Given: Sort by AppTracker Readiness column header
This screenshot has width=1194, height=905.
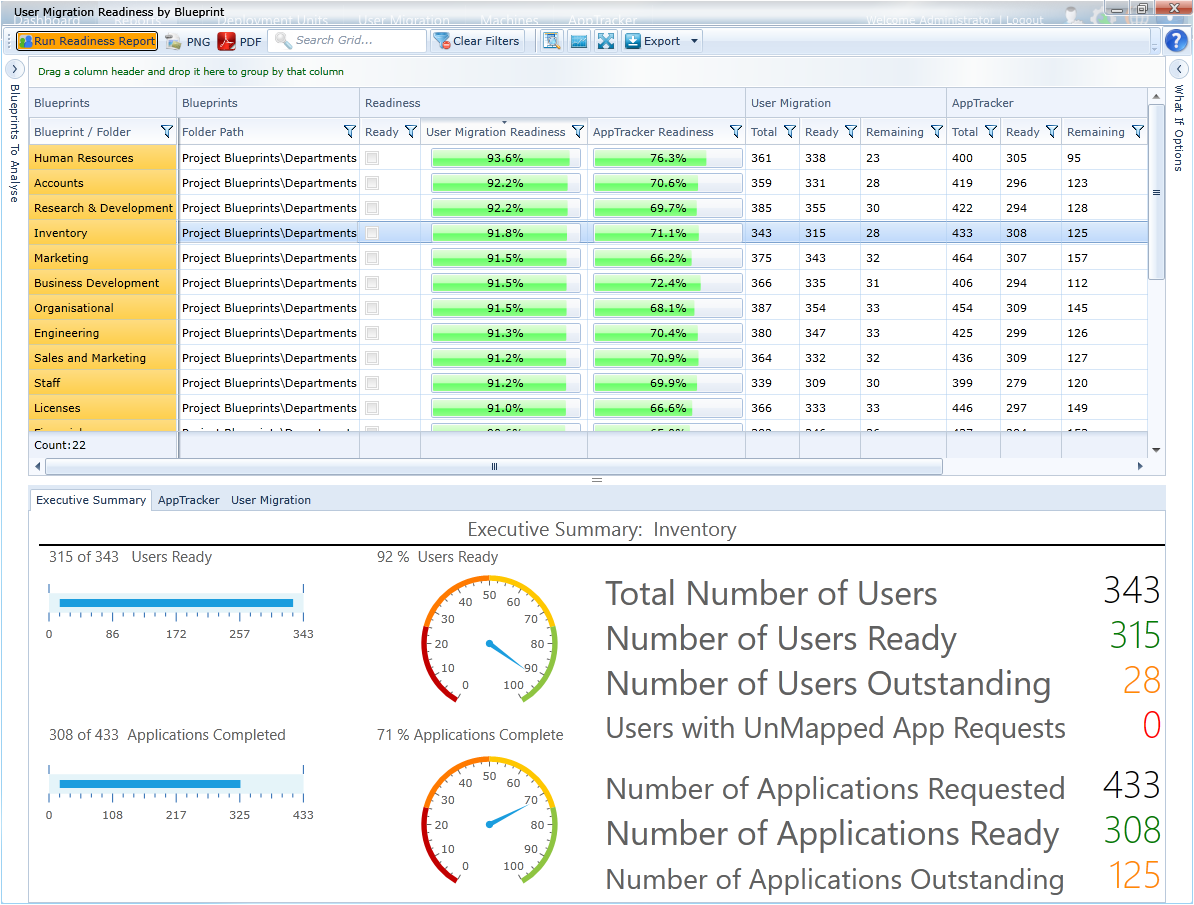Looking at the screenshot, I should (653, 132).
